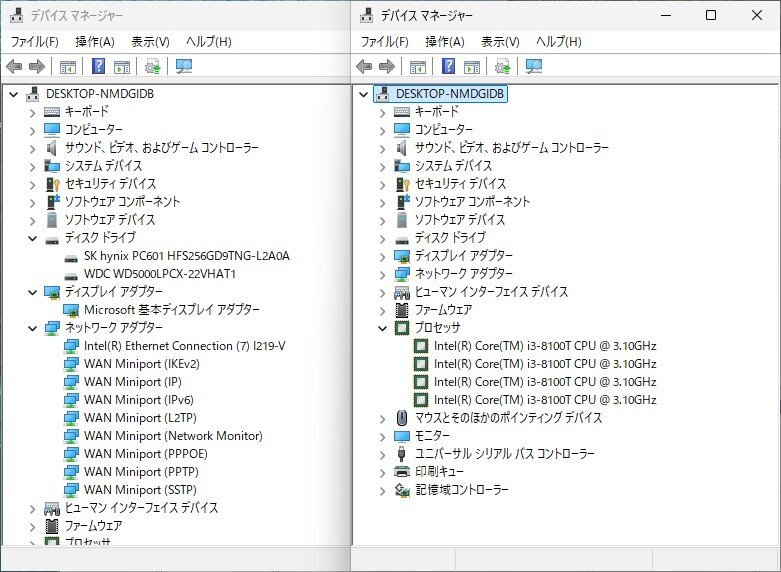This screenshot has height=572, width=781.
Task: Expand 印刷キュー node in right window
Action: [383, 472]
